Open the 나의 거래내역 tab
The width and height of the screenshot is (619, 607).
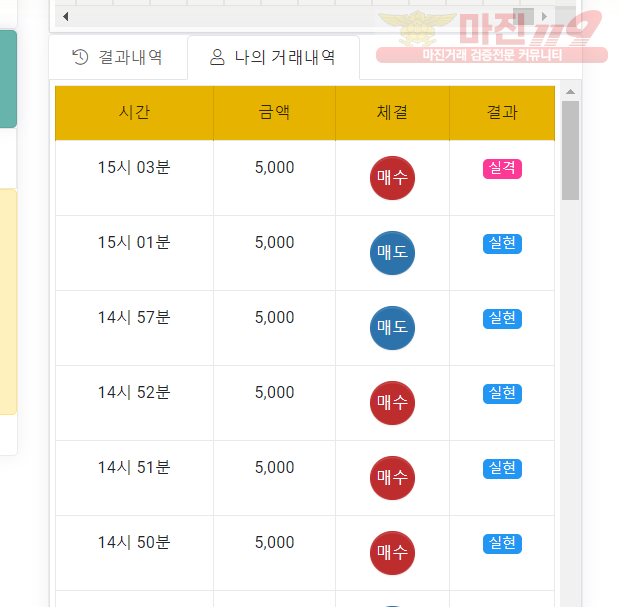(x=273, y=57)
